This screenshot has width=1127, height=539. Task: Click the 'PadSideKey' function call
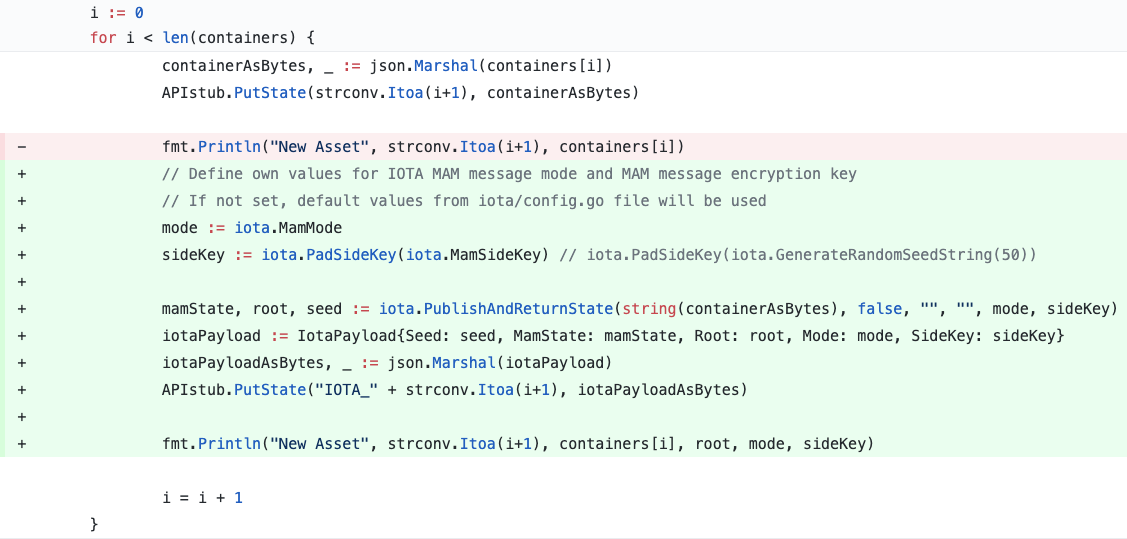[x=351, y=255]
